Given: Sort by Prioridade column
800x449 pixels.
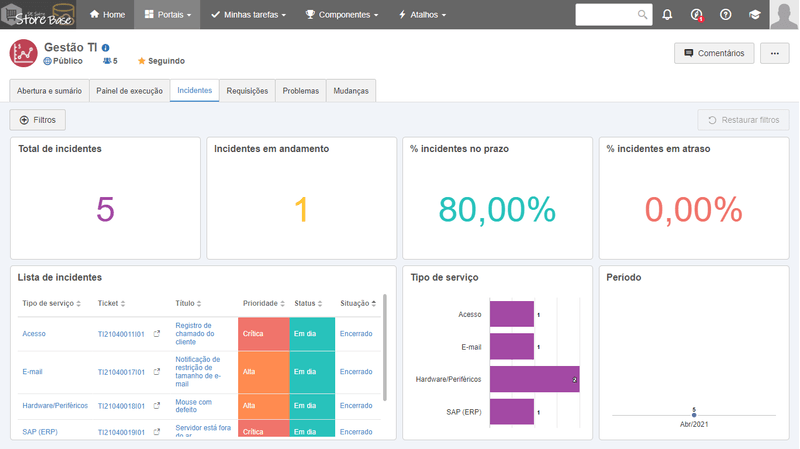Looking at the screenshot, I should 263,303.
